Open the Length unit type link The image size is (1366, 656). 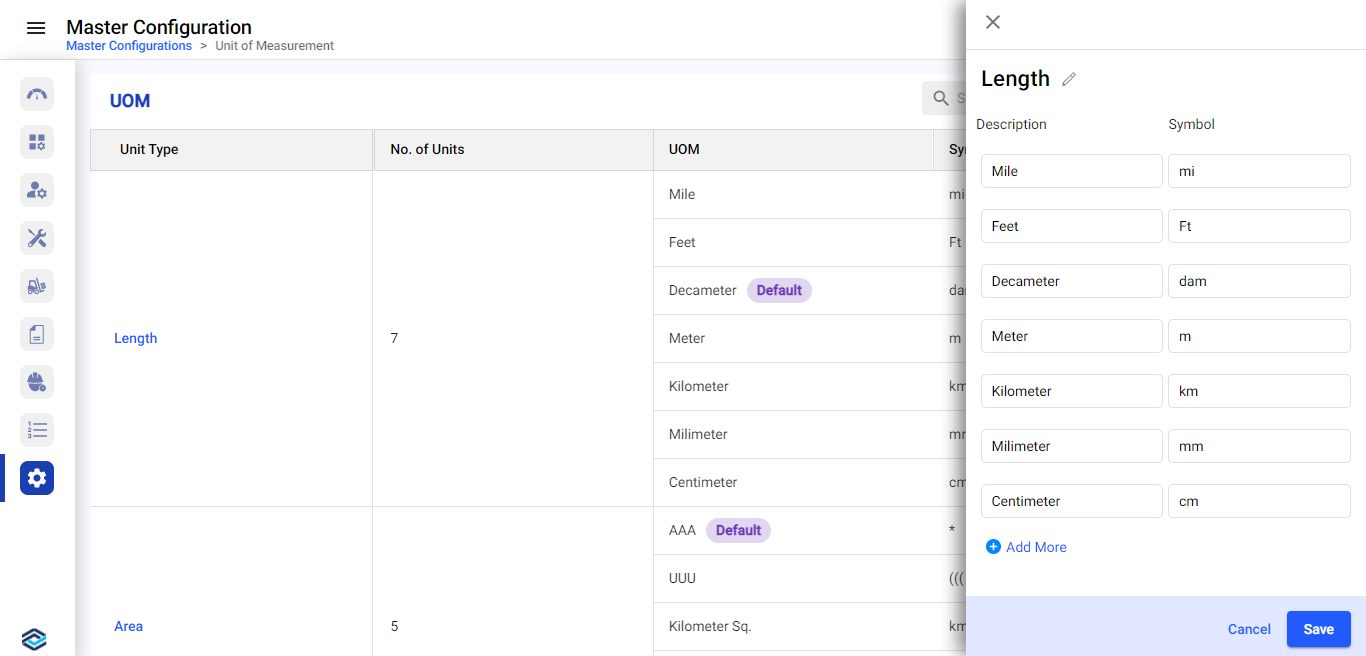pyautogui.click(x=136, y=338)
